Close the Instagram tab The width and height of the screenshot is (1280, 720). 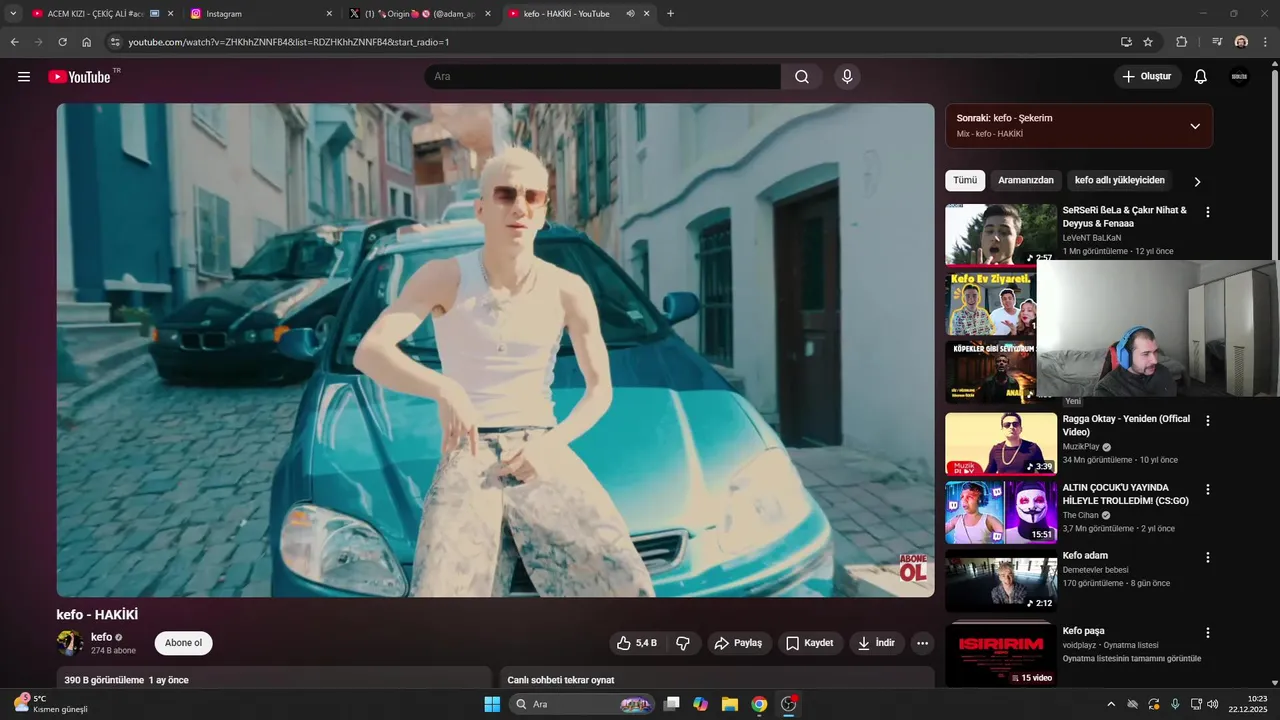(329, 14)
